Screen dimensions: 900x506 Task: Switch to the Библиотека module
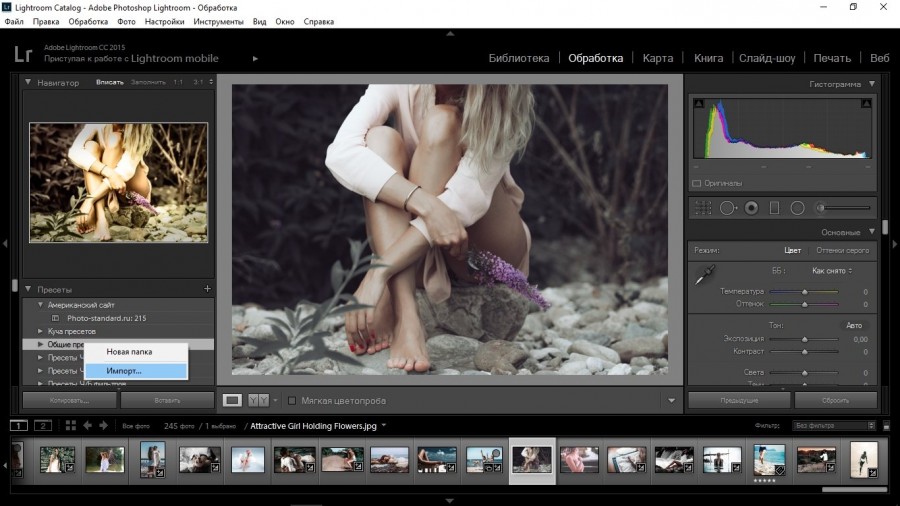pos(519,58)
